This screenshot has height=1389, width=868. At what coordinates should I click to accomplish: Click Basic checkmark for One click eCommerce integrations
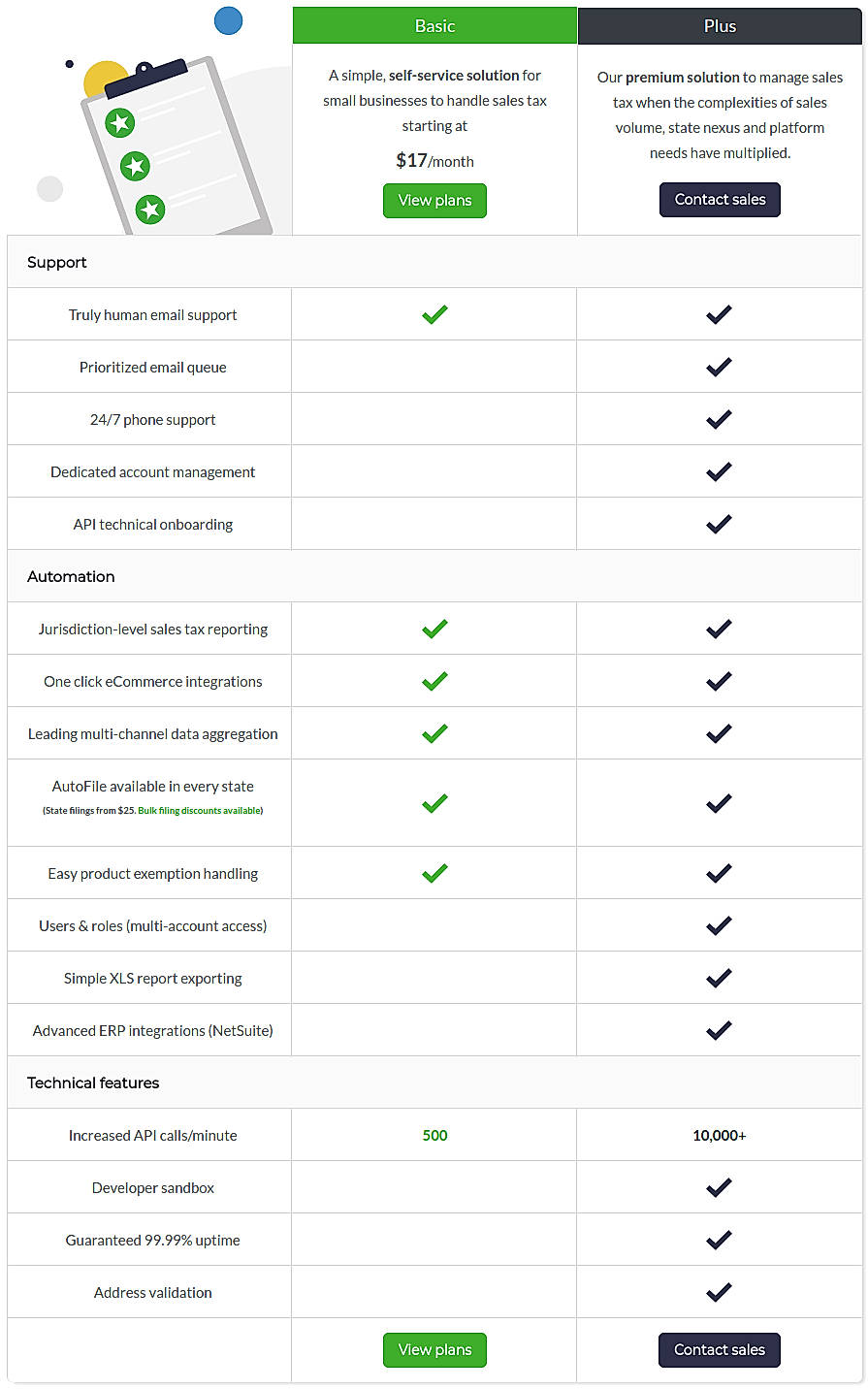[434, 681]
